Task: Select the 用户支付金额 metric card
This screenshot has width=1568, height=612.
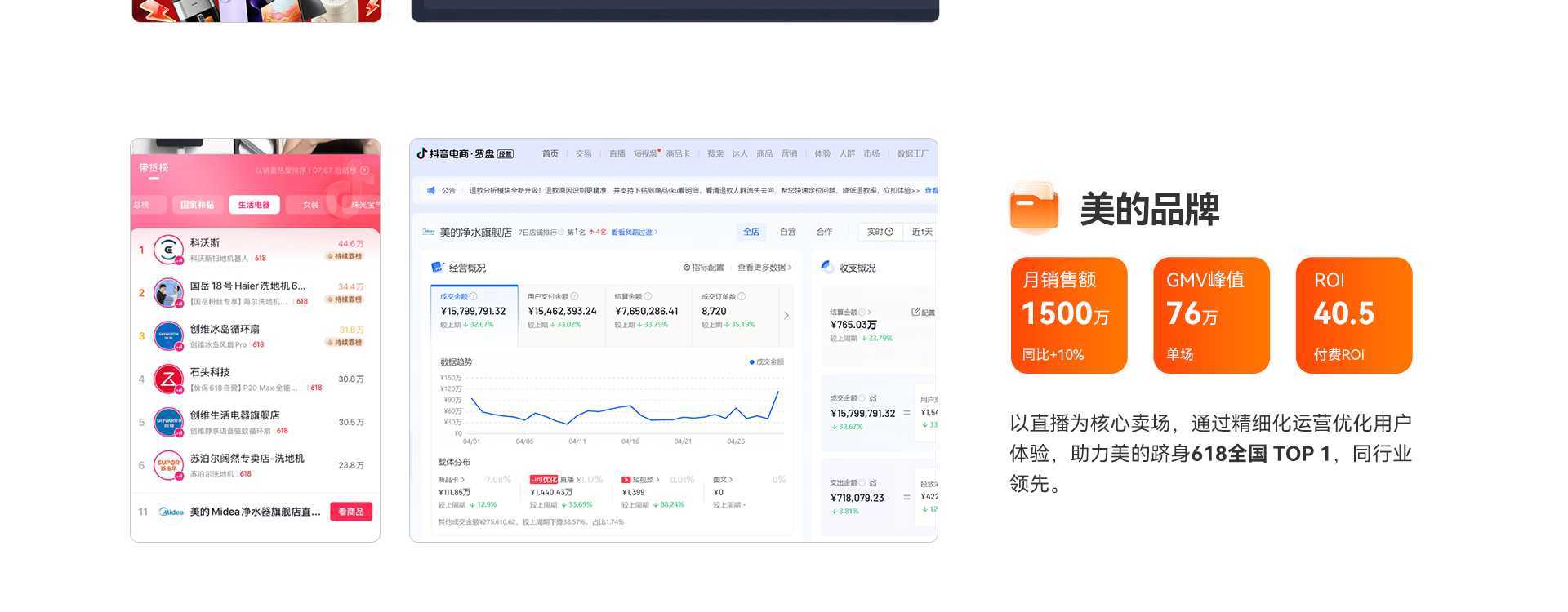Action: 562,315
